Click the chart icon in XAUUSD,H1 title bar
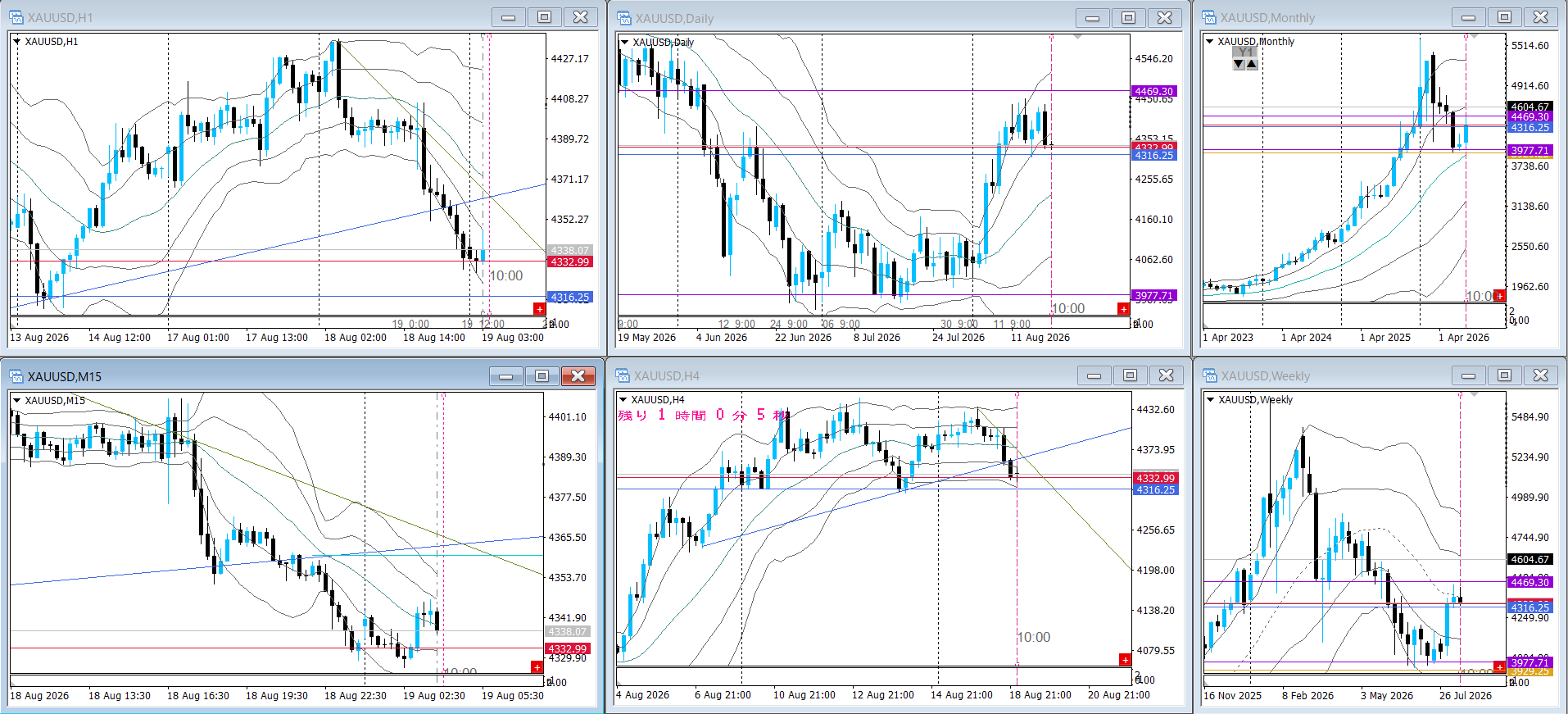Viewport: 1568px width, 714px height. coord(16,17)
